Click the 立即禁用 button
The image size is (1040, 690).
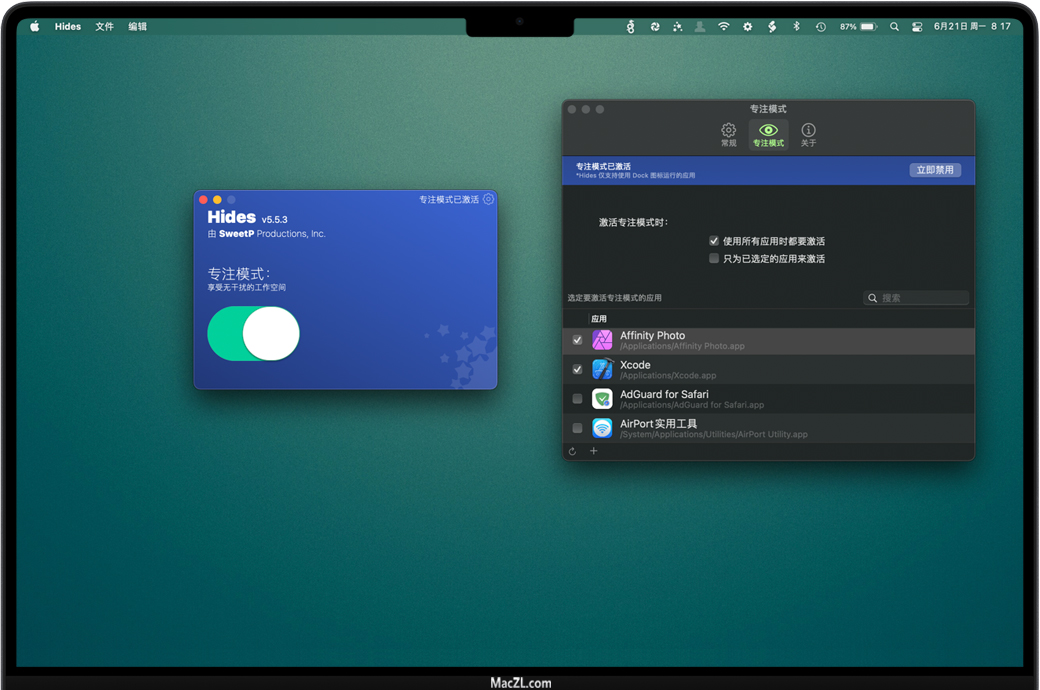pos(935,170)
